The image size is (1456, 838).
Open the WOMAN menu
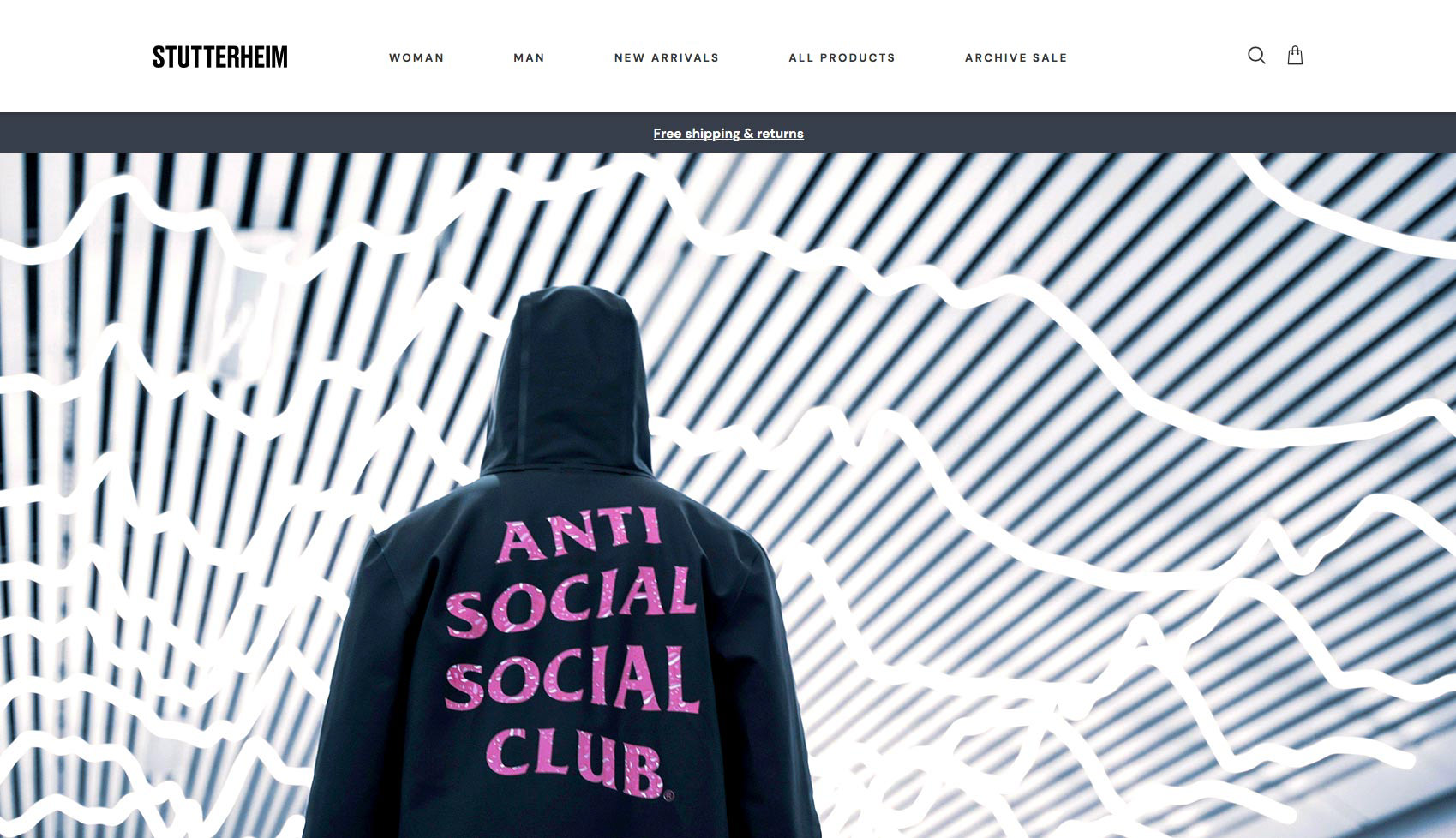tap(416, 57)
